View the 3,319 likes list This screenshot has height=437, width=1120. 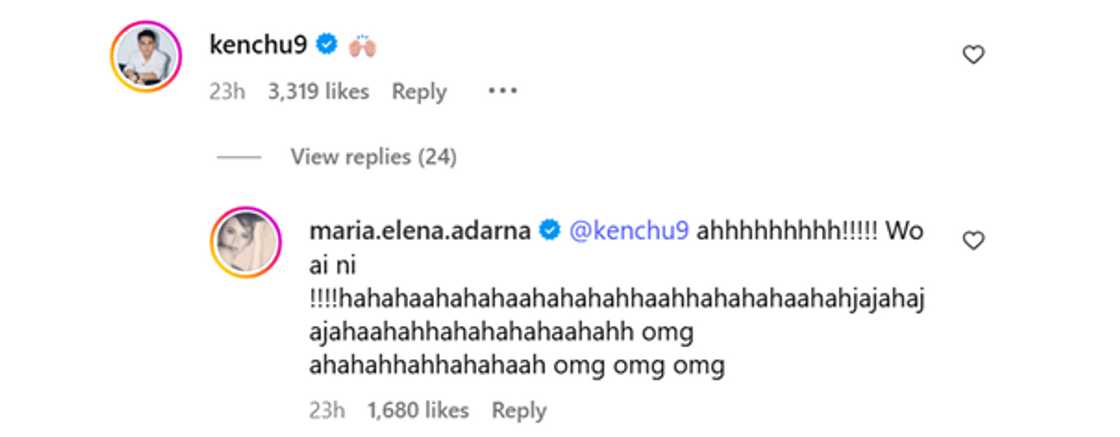[319, 92]
